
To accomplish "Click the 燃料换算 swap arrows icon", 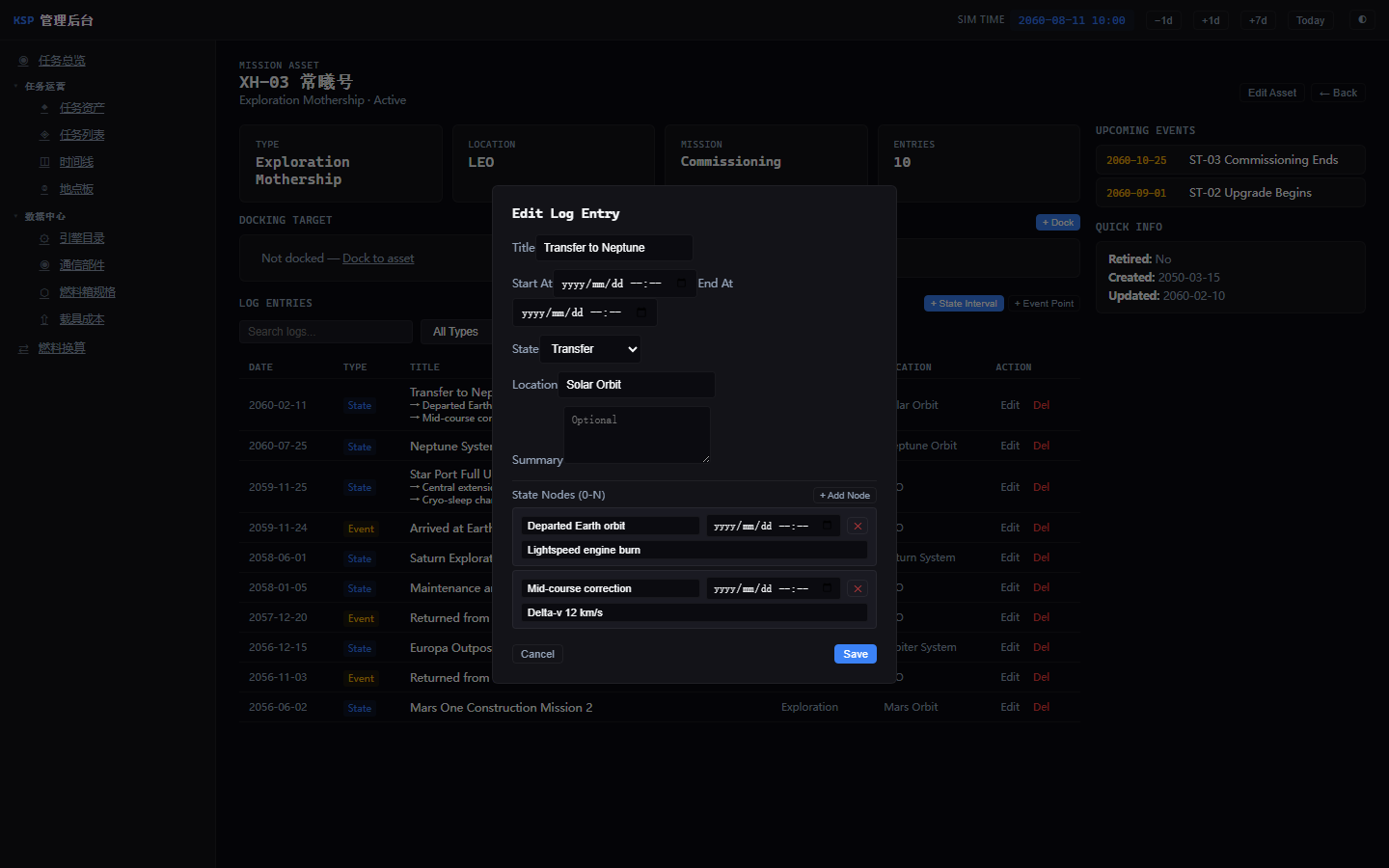I will coord(23,348).
